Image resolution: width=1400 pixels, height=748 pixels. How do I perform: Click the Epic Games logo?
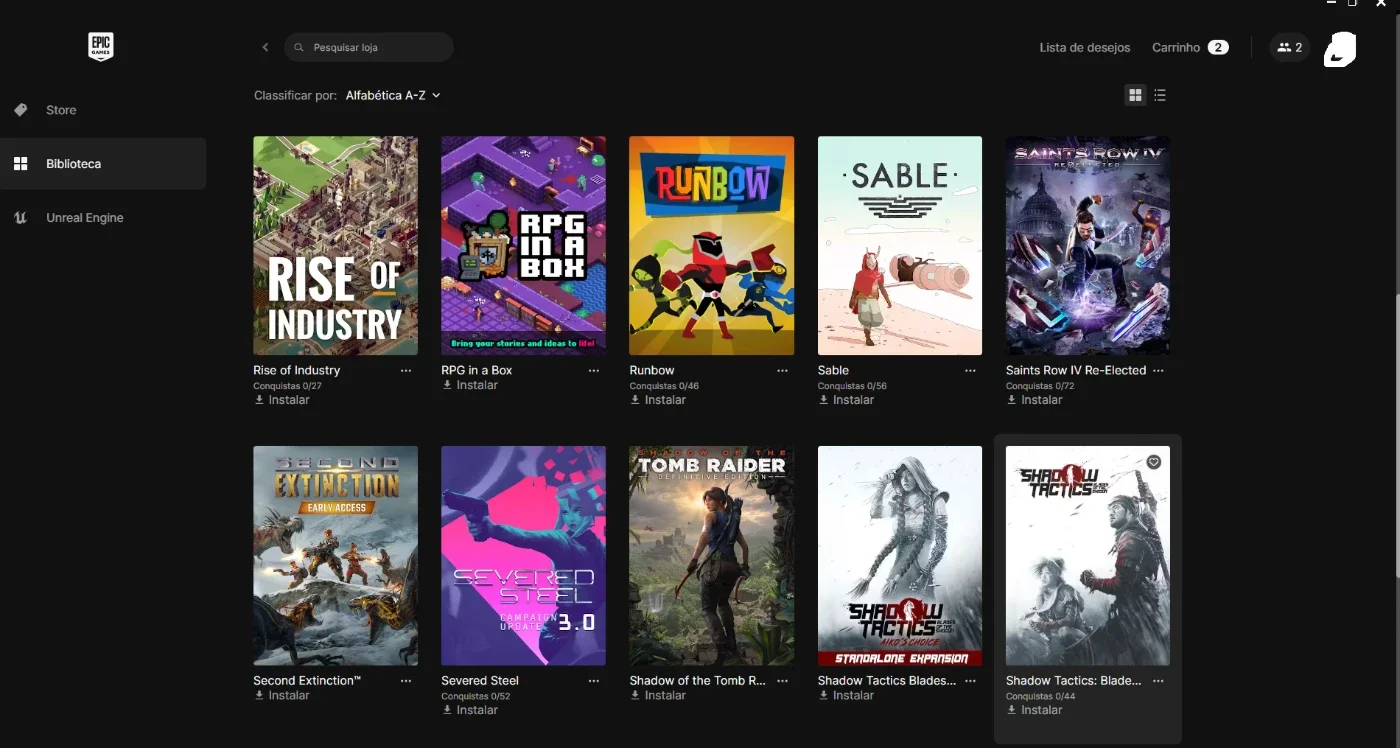click(101, 46)
